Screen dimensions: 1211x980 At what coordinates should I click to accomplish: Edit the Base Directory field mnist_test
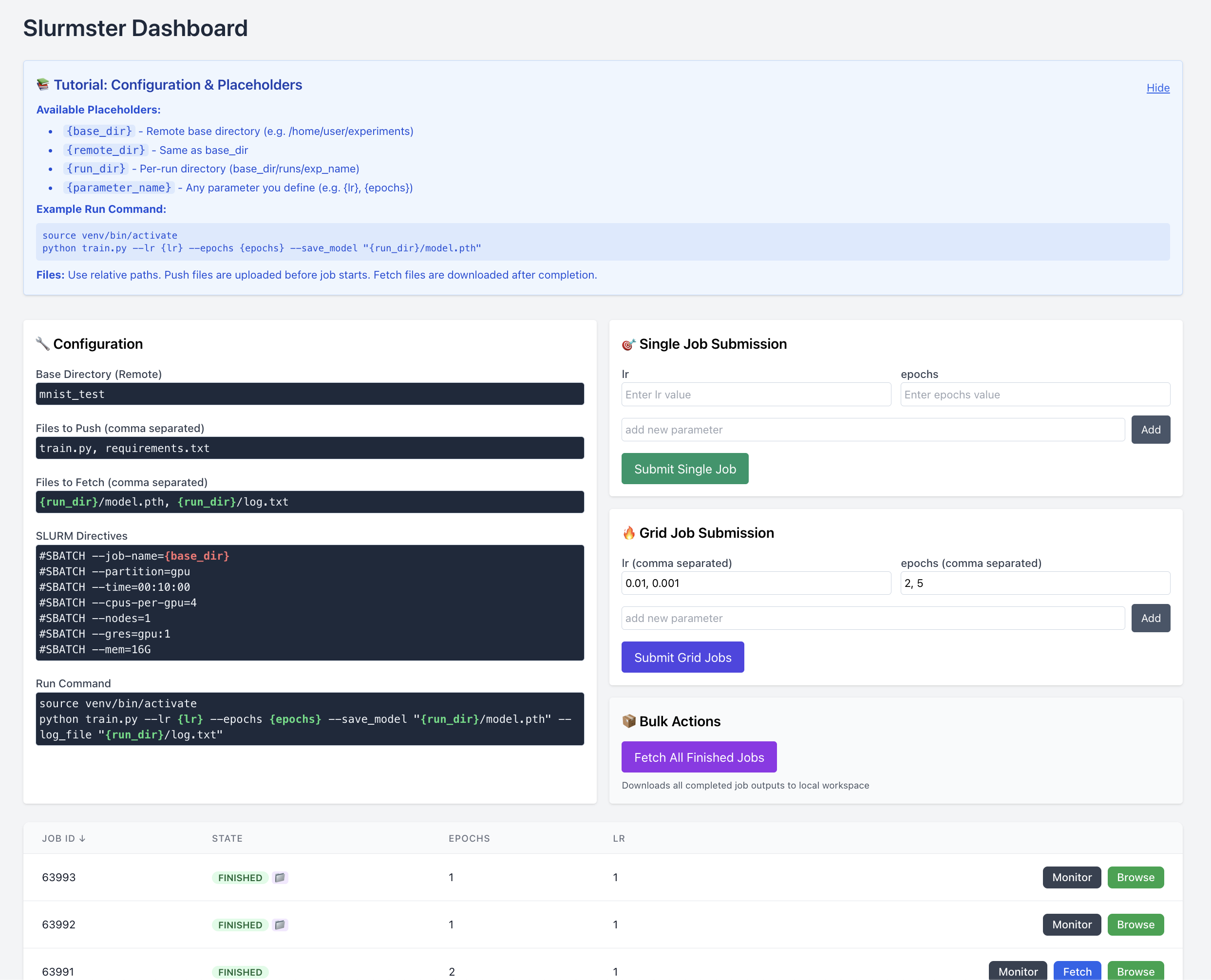click(x=310, y=394)
